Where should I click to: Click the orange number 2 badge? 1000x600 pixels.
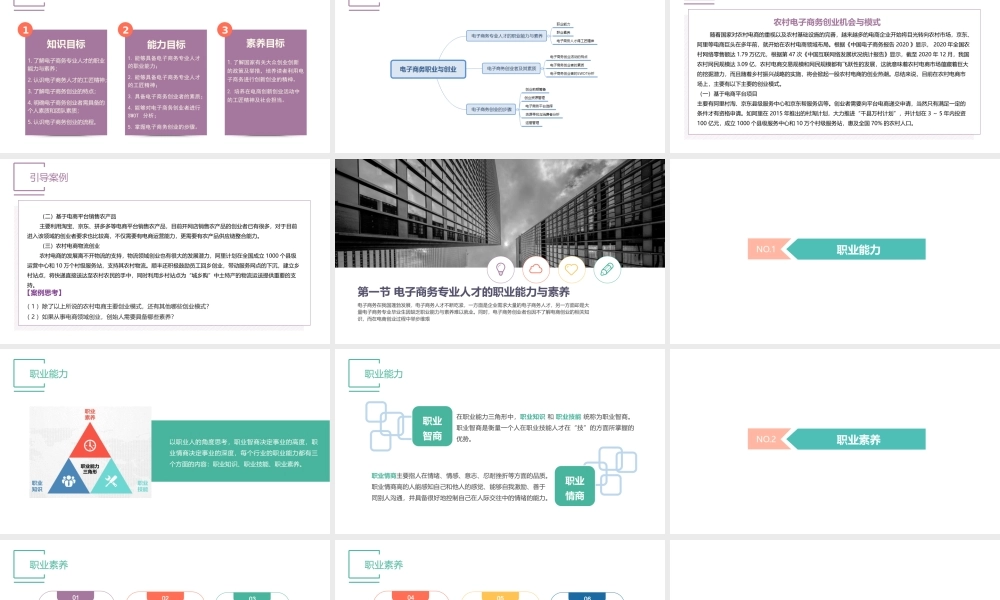click(x=126, y=30)
